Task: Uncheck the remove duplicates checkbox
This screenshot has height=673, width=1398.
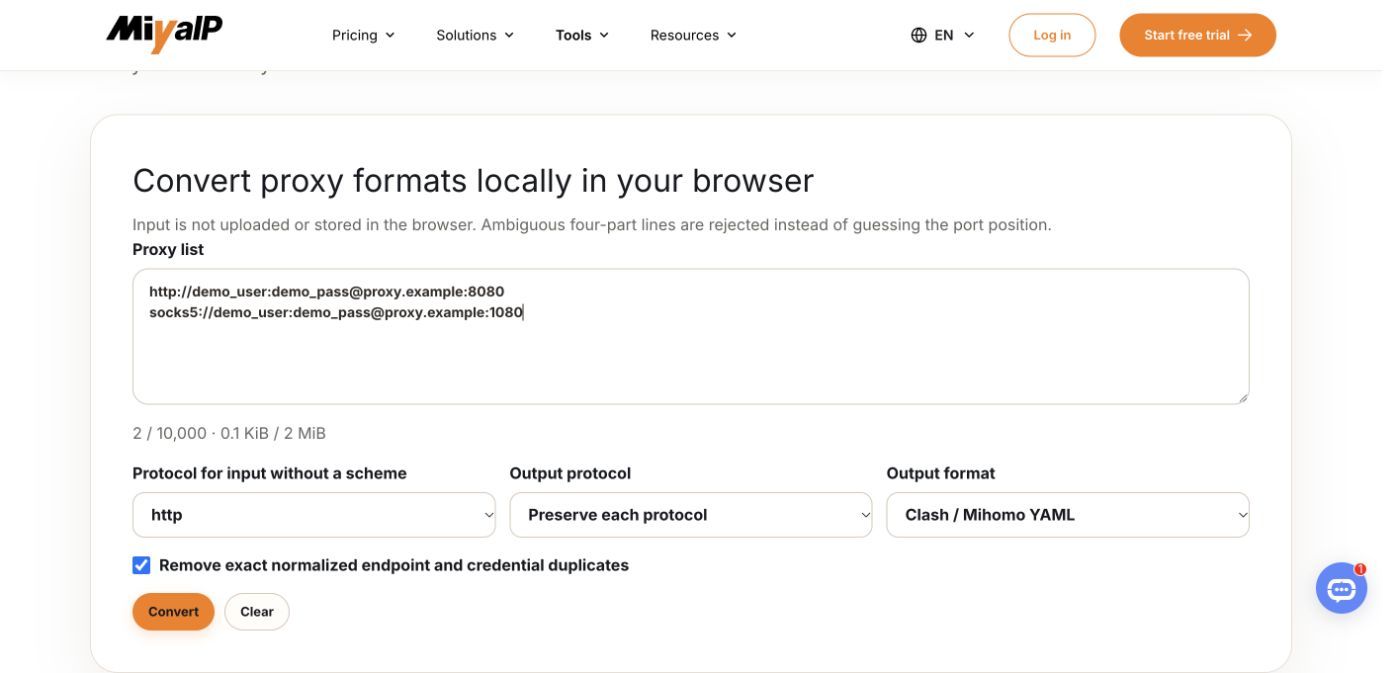Action: point(141,565)
